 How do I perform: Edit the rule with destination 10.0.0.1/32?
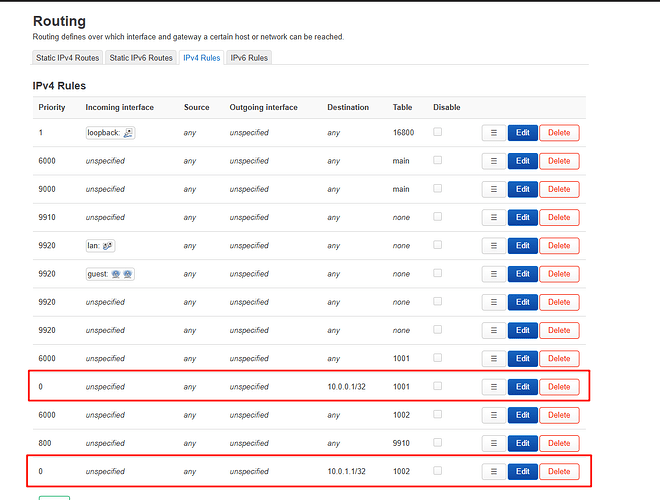(522, 386)
